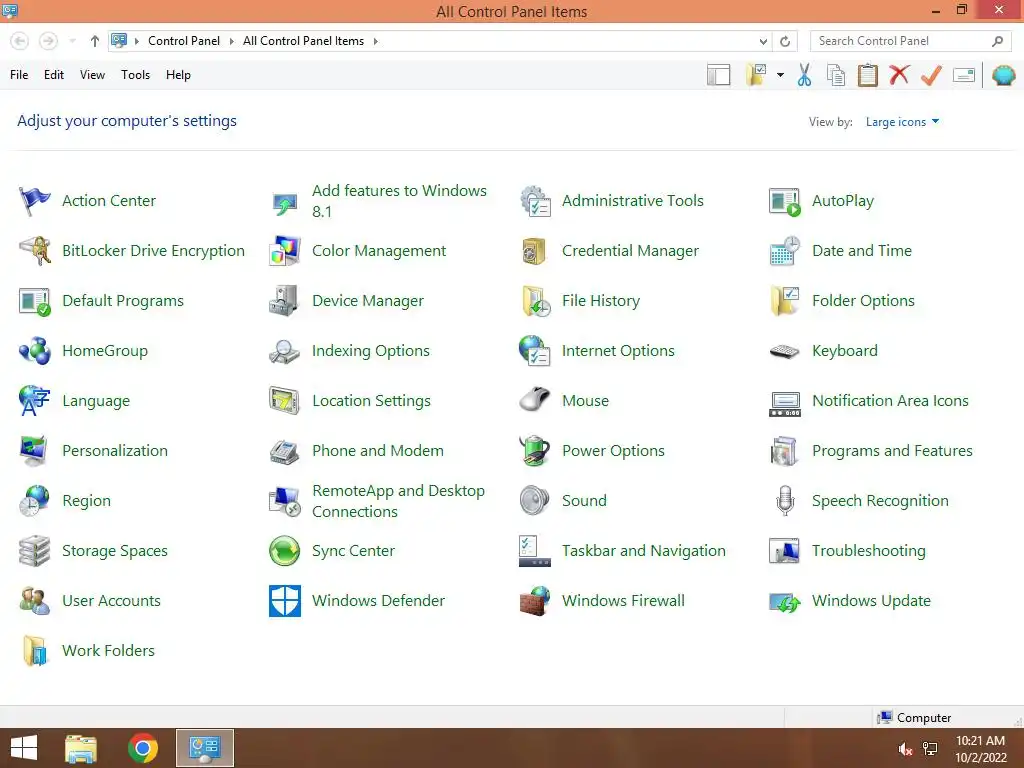This screenshot has width=1024, height=768.
Task: Go up one level with up arrow
Action: pos(95,41)
